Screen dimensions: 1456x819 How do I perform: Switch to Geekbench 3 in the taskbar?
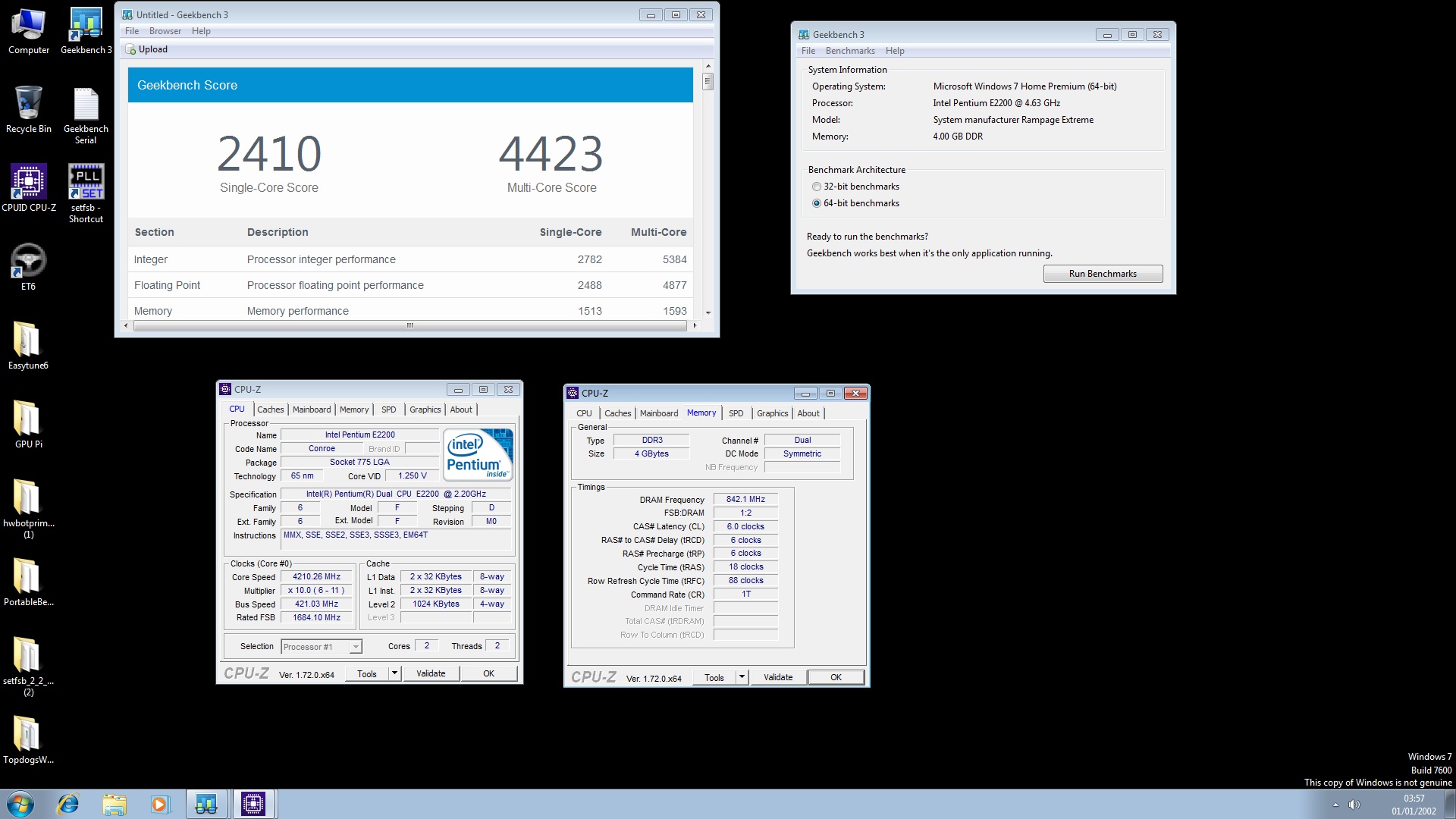coord(206,804)
